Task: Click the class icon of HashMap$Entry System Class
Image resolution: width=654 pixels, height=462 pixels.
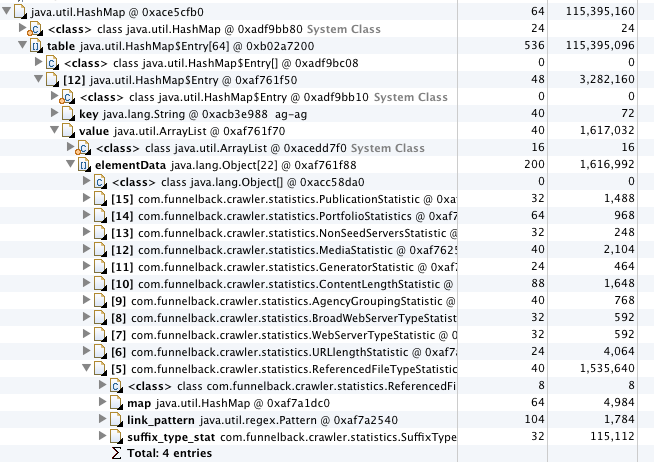Action: tap(68, 97)
